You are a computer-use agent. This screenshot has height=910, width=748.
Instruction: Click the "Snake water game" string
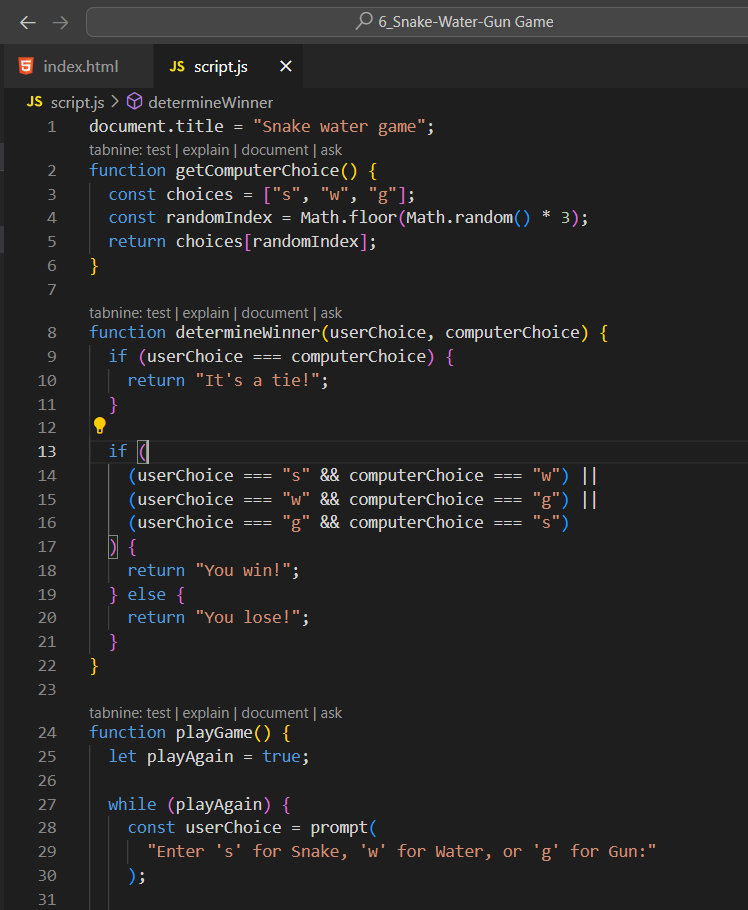[x=339, y=127]
